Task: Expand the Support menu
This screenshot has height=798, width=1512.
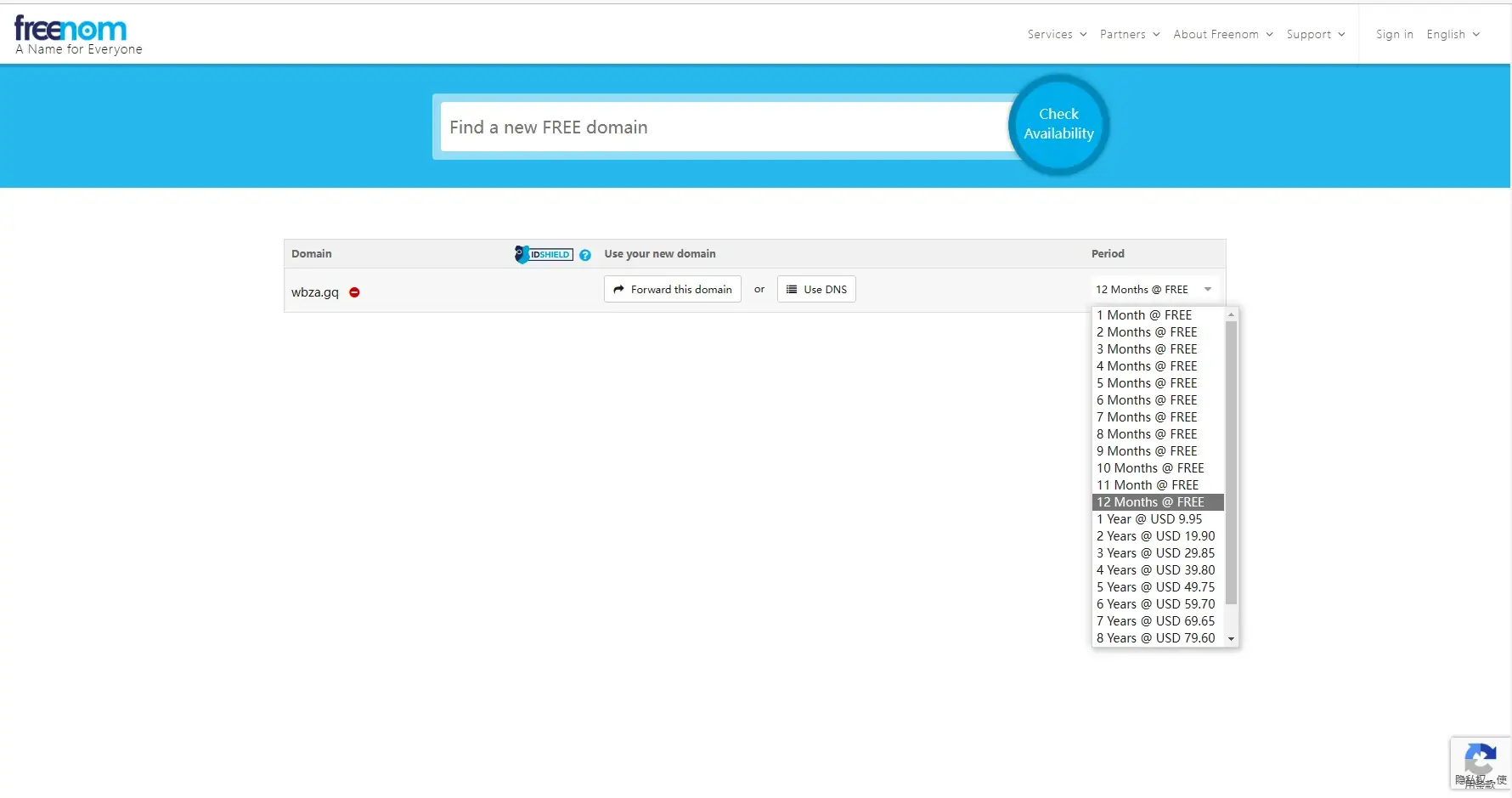Action: click(1315, 35)
